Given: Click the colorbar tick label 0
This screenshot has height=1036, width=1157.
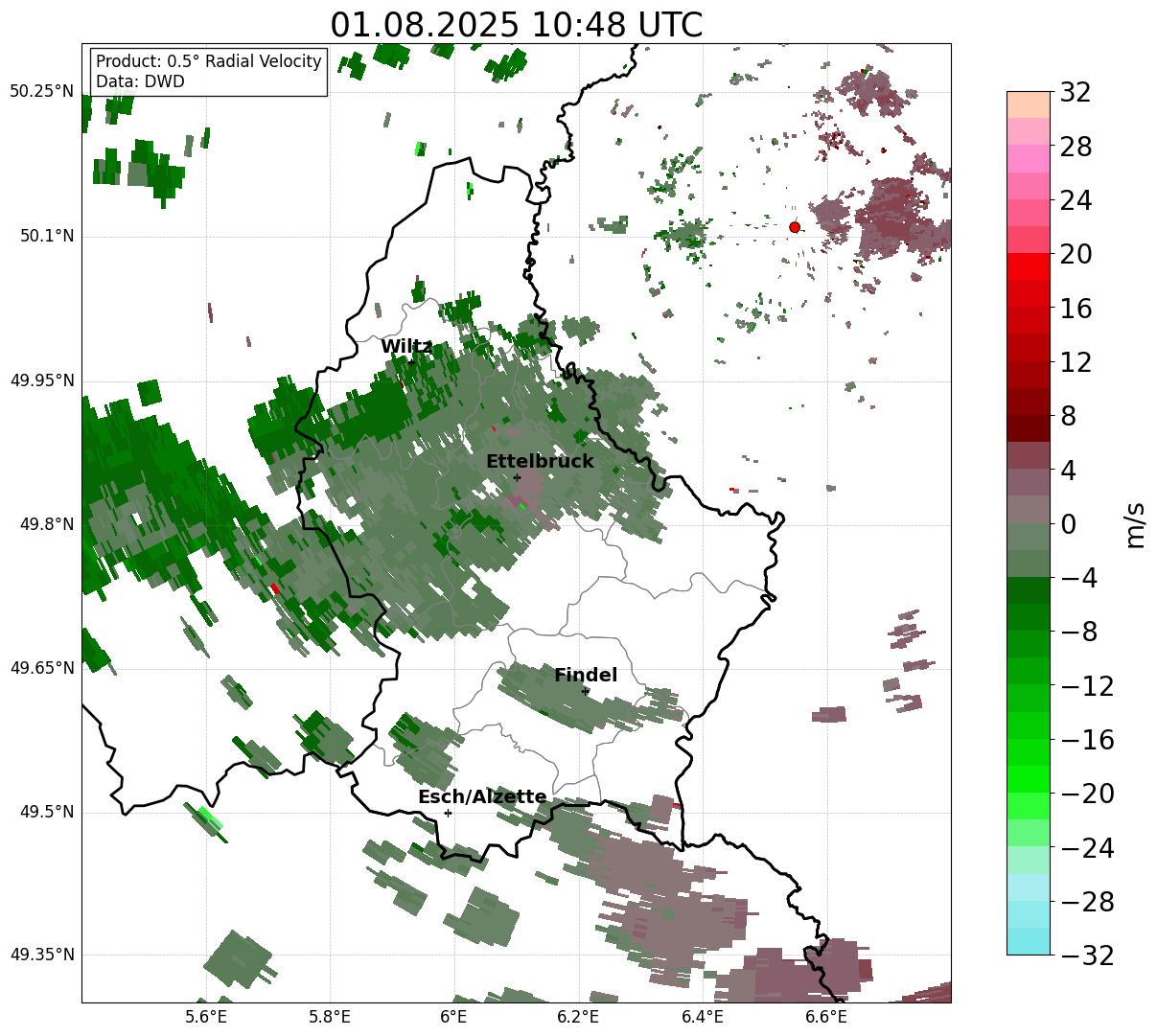Looking at the screenshot, I should coord(1068,524).
